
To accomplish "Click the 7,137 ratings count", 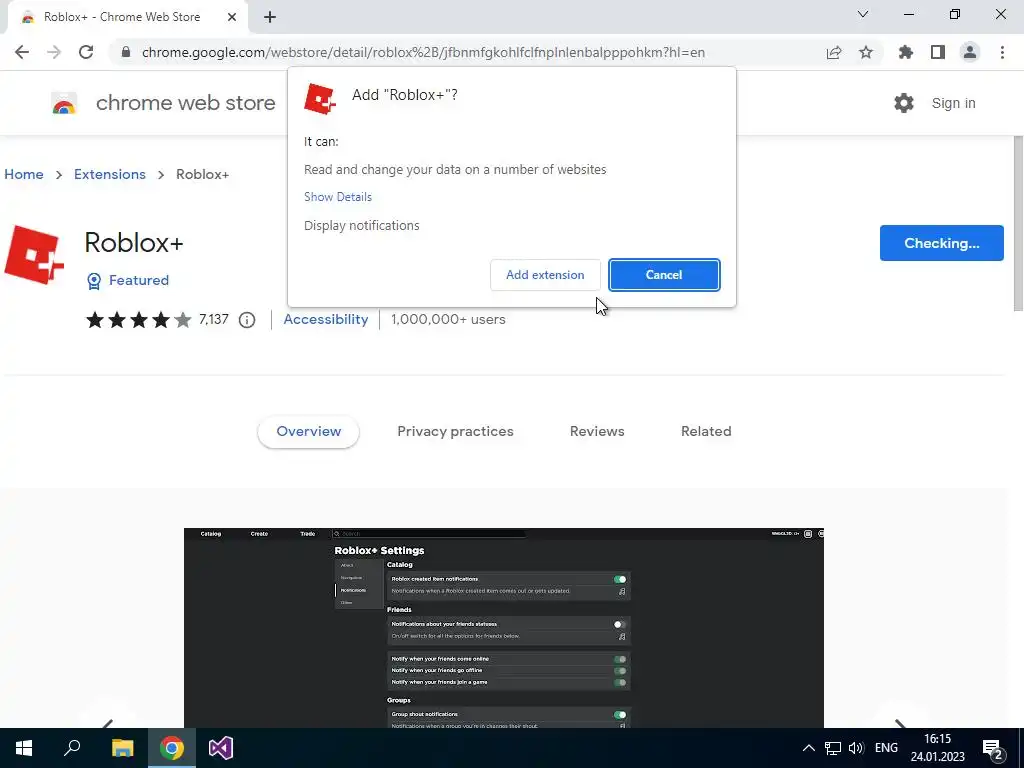I will click(214, 319).
